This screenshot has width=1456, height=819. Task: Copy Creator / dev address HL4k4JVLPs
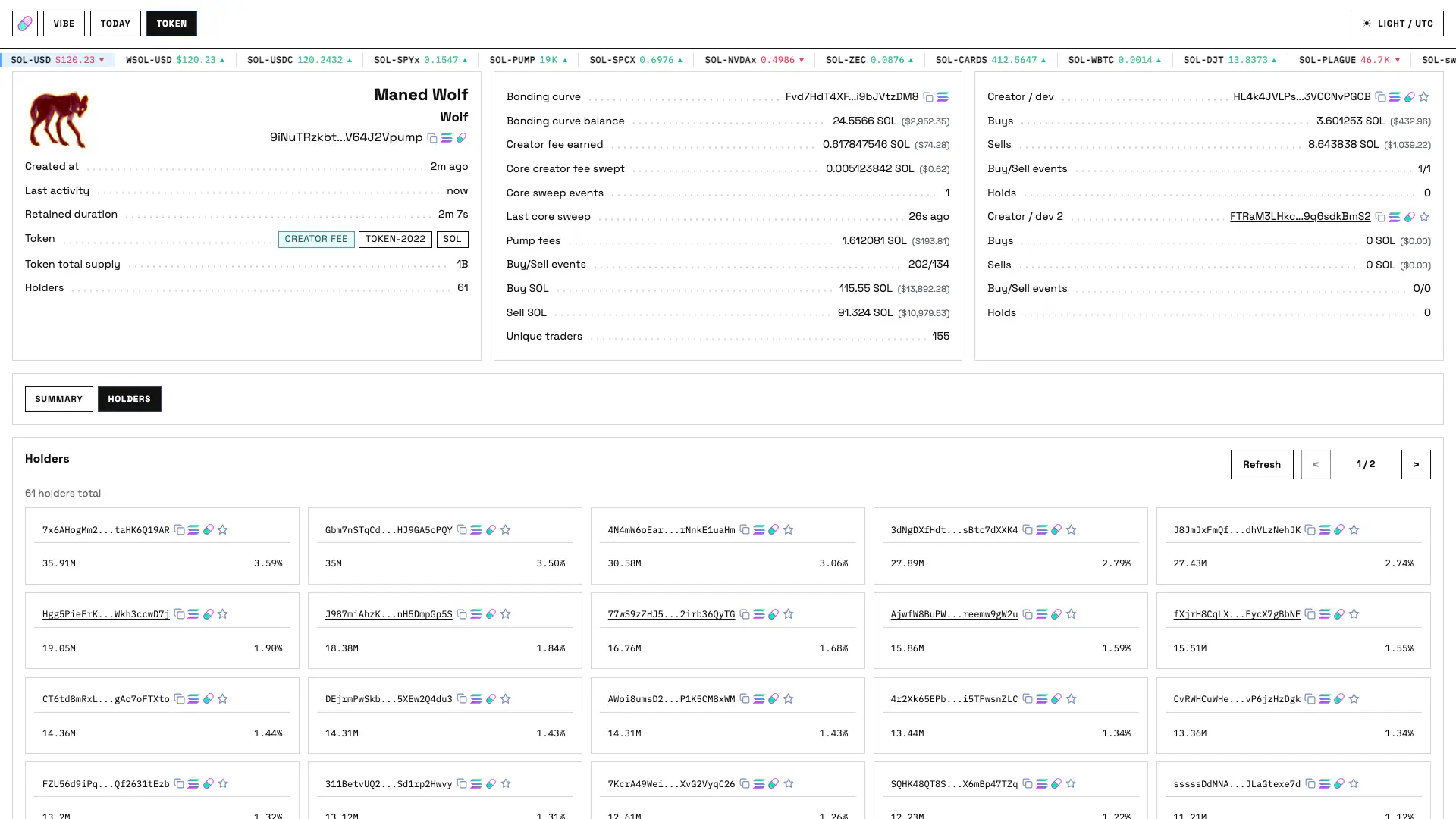pyautogui.click(x=1380, y=97)
